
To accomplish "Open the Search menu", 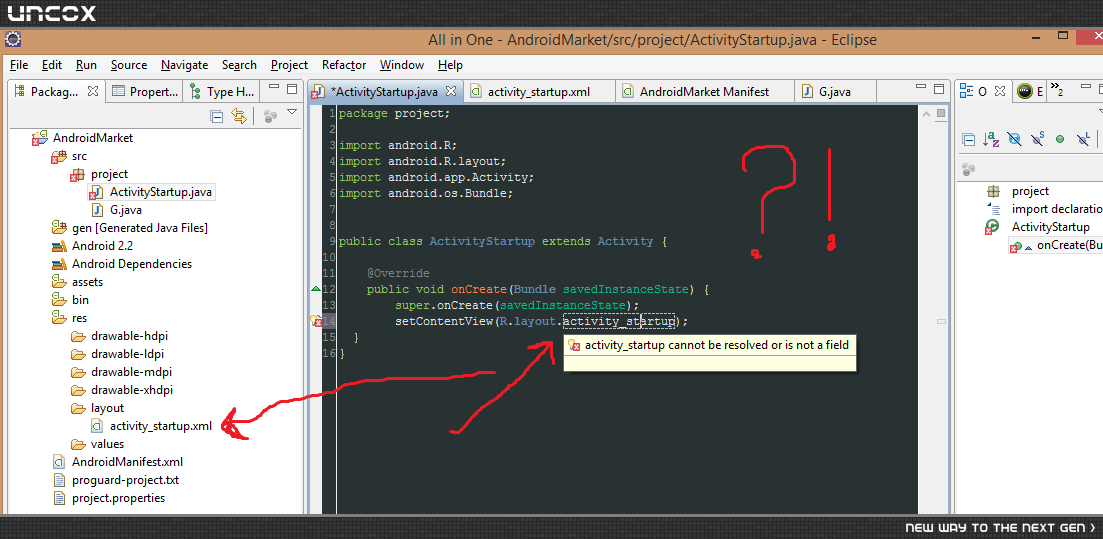I will click(x=239, y=65).
